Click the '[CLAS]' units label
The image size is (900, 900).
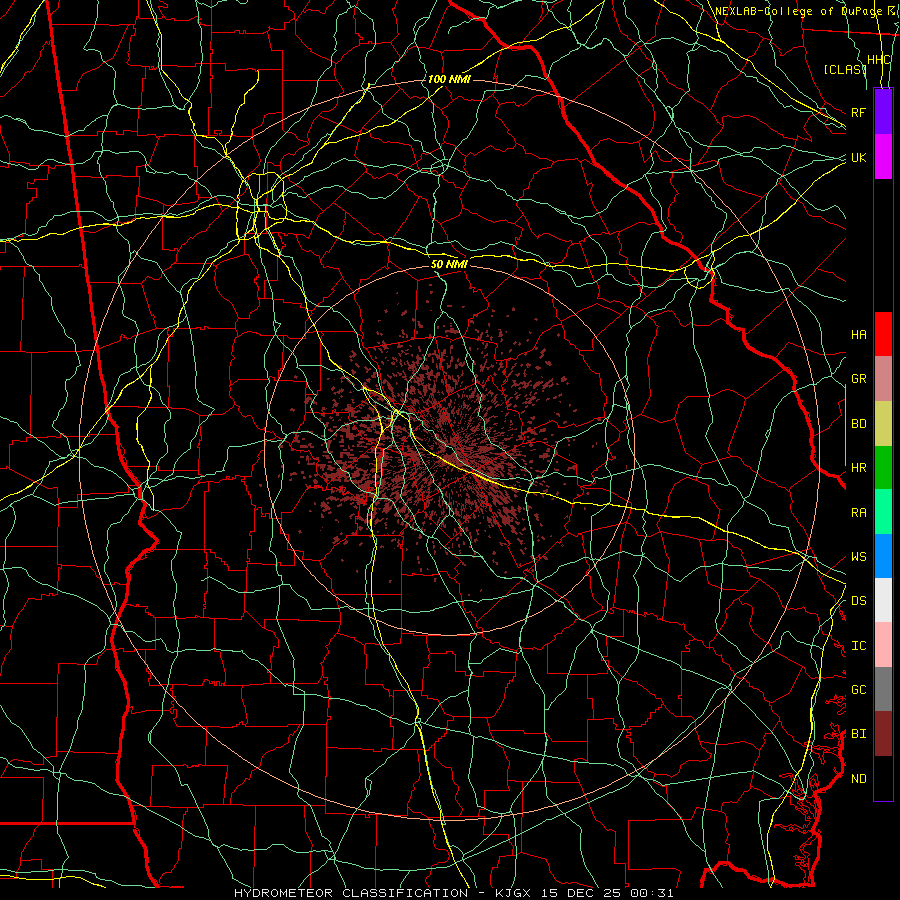[845, 69]
